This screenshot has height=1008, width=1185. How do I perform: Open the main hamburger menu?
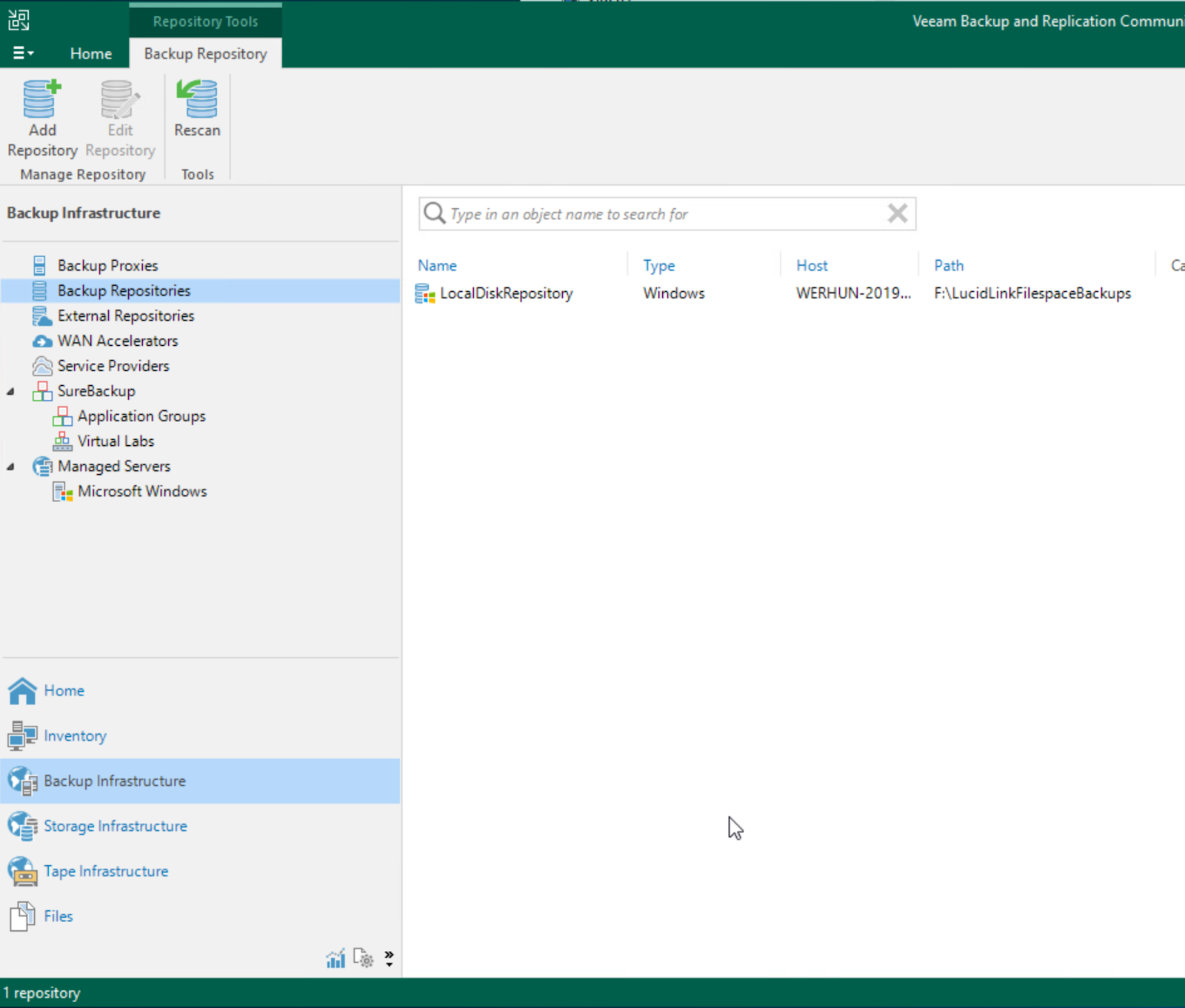[23, 53]
